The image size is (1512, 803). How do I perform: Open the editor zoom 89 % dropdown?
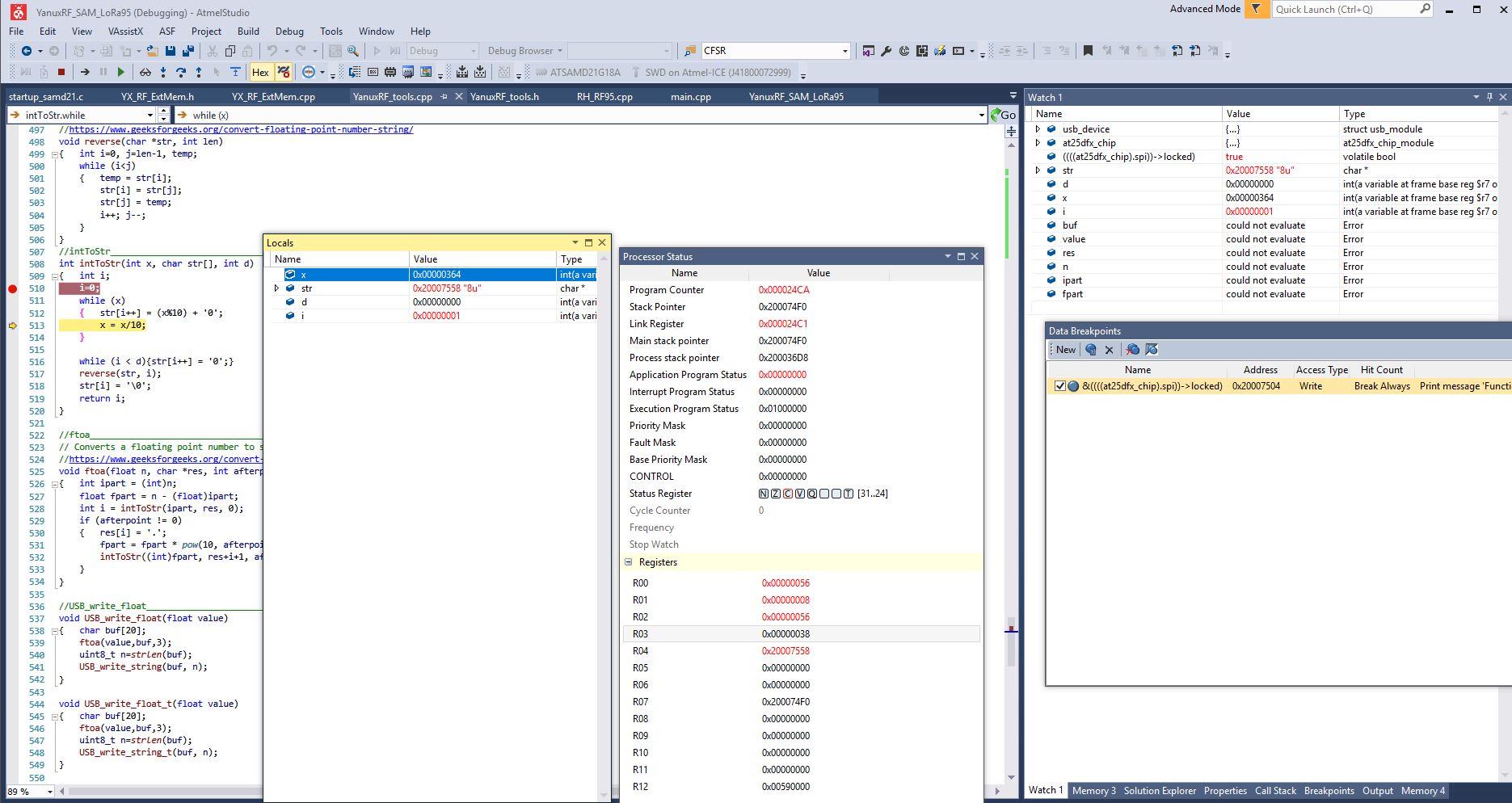[50, 792]
